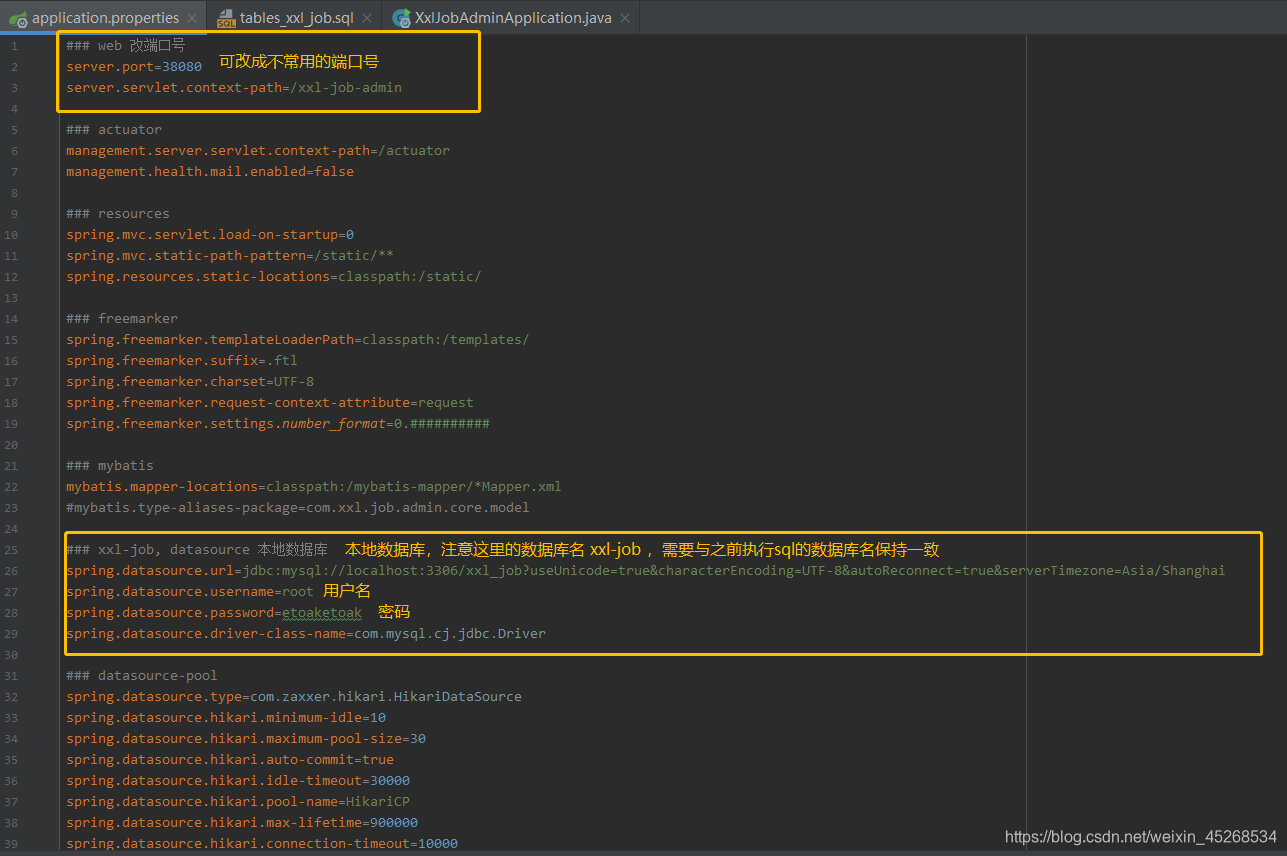
Task: Click the spring.datasource.driver-class-name line
Action: point(306,633)
